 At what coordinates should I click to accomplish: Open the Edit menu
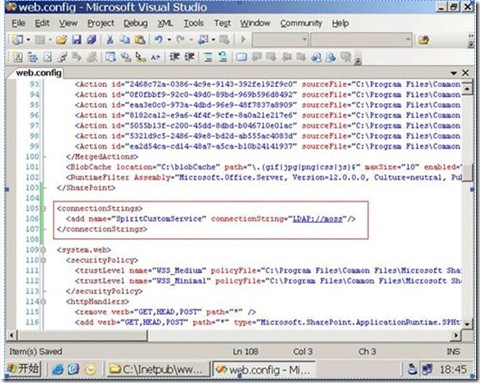point(42,23)
